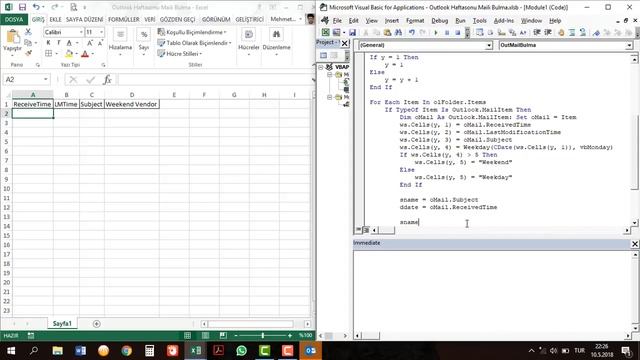Open Tablo Olarak Biçimlendir dropdown

click(195, 43)
